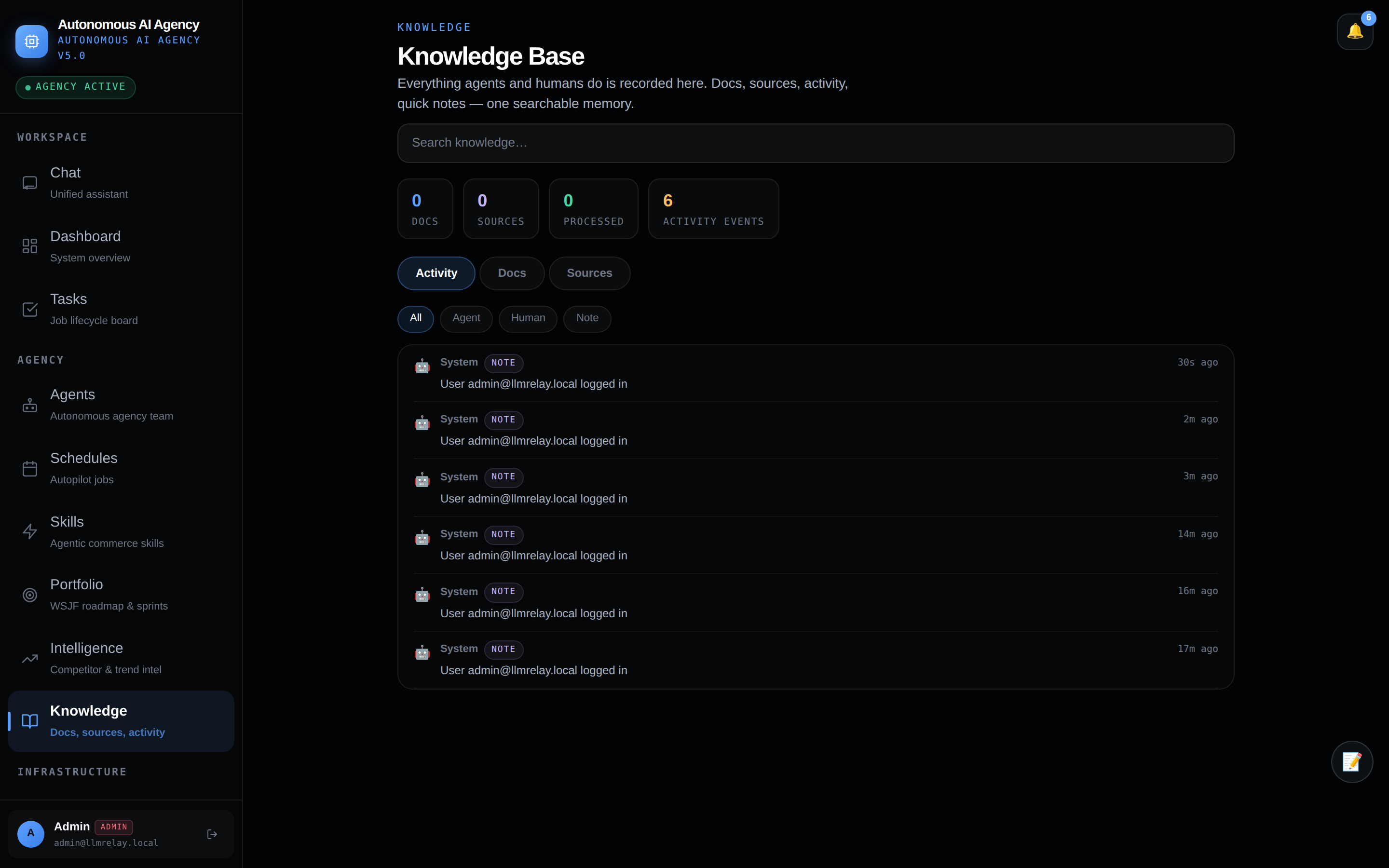Click the Skills lightning icon
This screenshot has width=1389, height=868.
coord(30,531)
